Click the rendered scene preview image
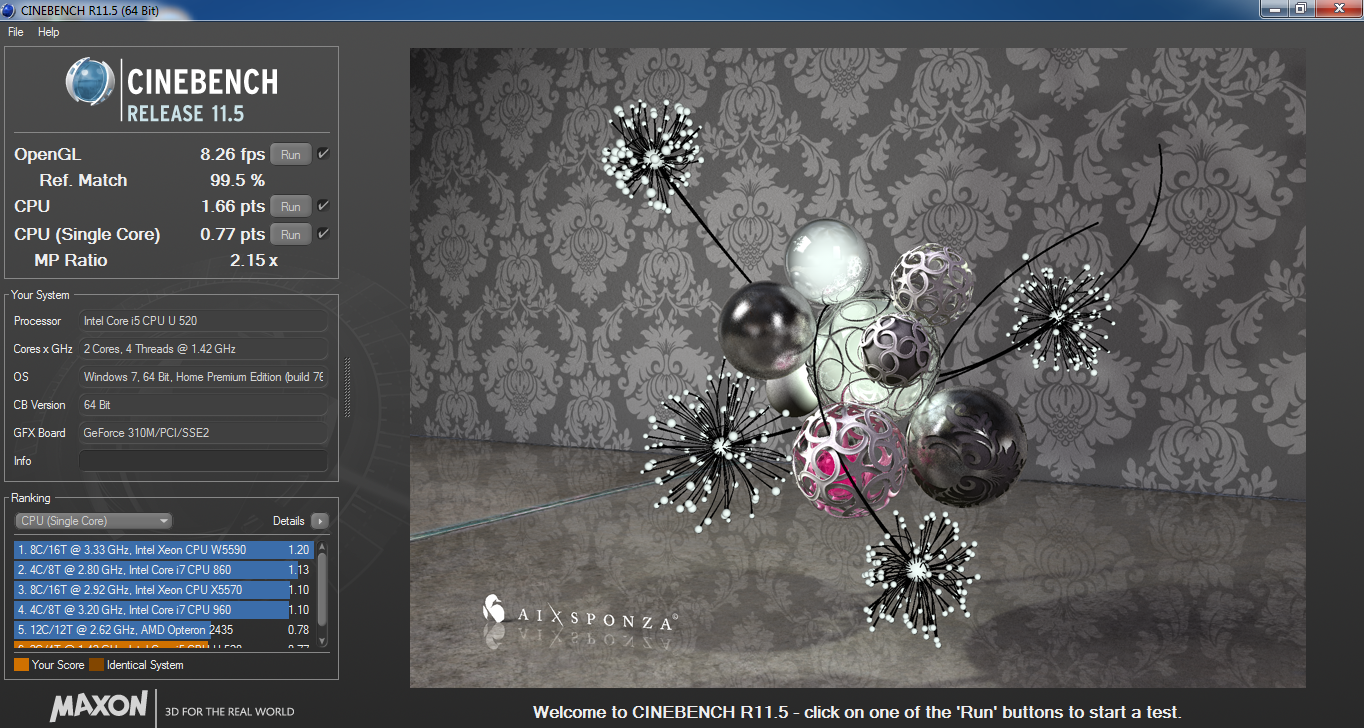1364x728 pixels. 857,367
